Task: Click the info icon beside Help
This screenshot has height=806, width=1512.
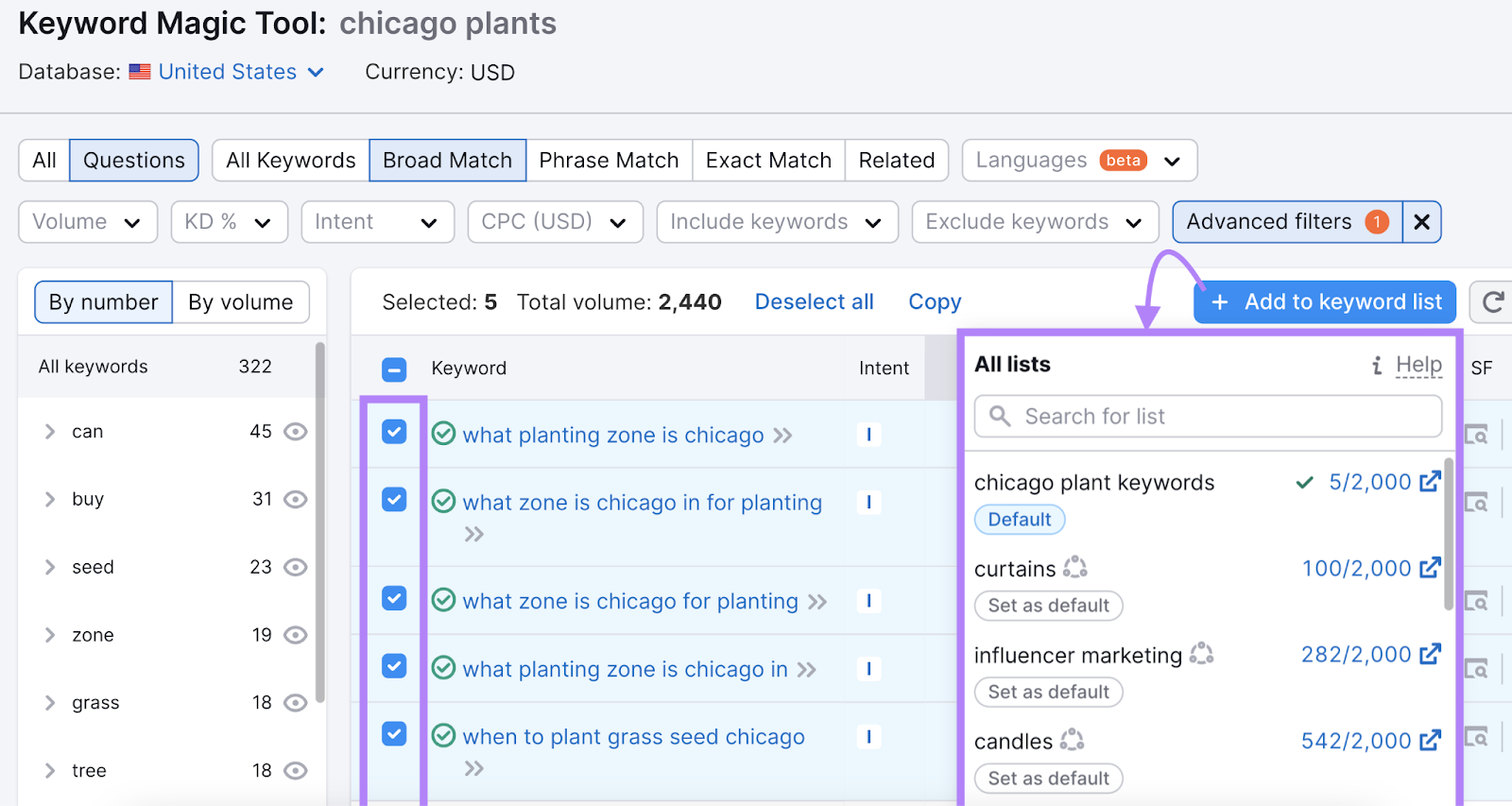Action: [1377, 366]
